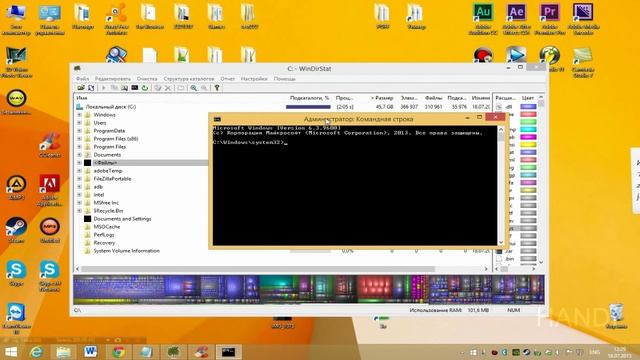Expand the ProgramData folder node

79,131
